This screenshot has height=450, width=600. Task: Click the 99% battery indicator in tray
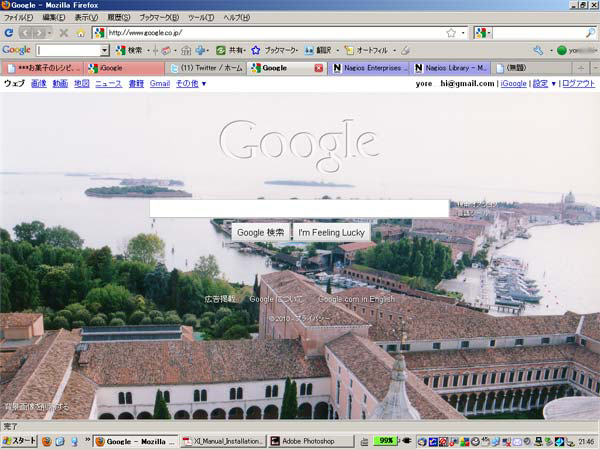386,441
